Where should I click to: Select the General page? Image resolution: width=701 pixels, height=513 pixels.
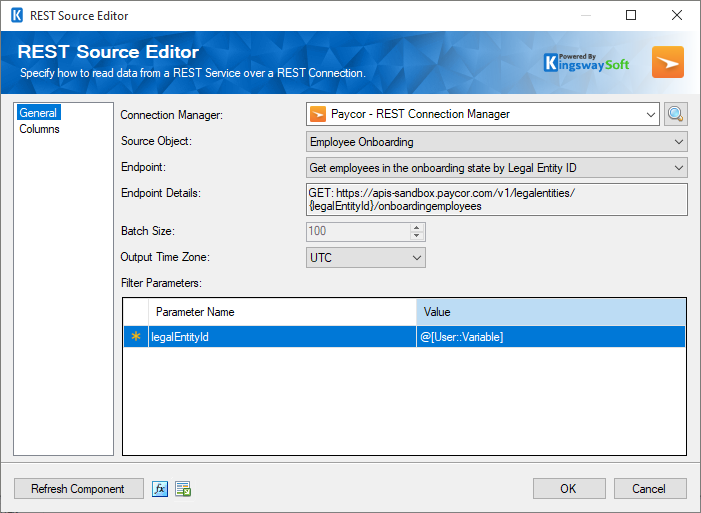pos(38,113)
